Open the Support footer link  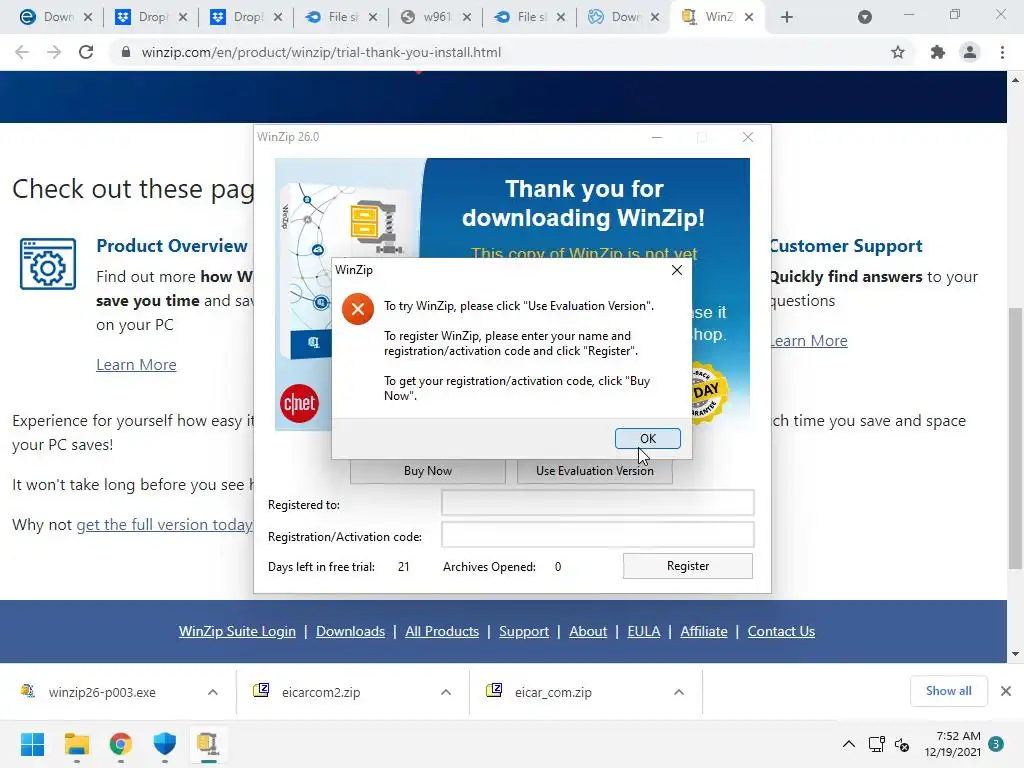(x=524, y=632)
